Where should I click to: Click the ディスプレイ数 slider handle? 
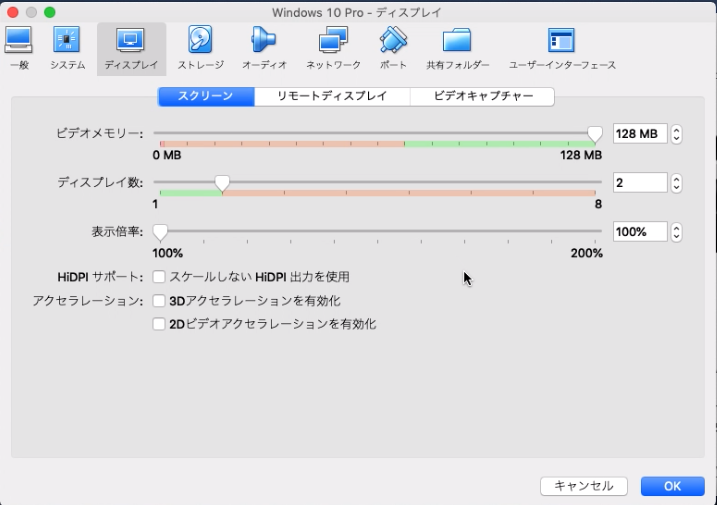click(x=222, y=183)
